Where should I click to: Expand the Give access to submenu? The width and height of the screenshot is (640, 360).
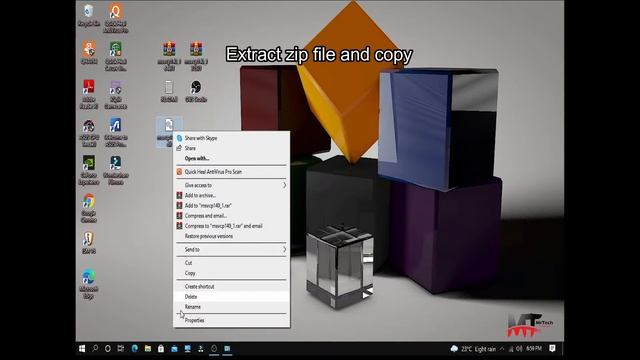click(231, 185)
